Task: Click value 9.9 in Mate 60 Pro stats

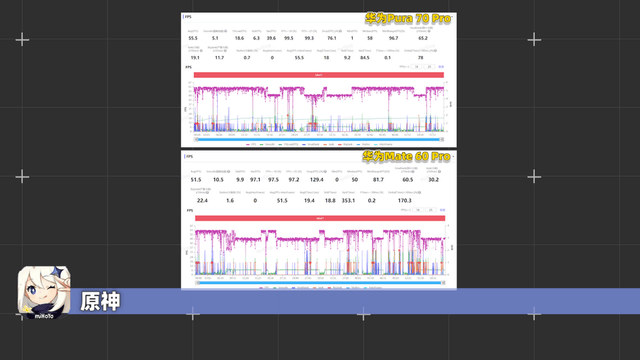Action: click(x=240, y=180)
